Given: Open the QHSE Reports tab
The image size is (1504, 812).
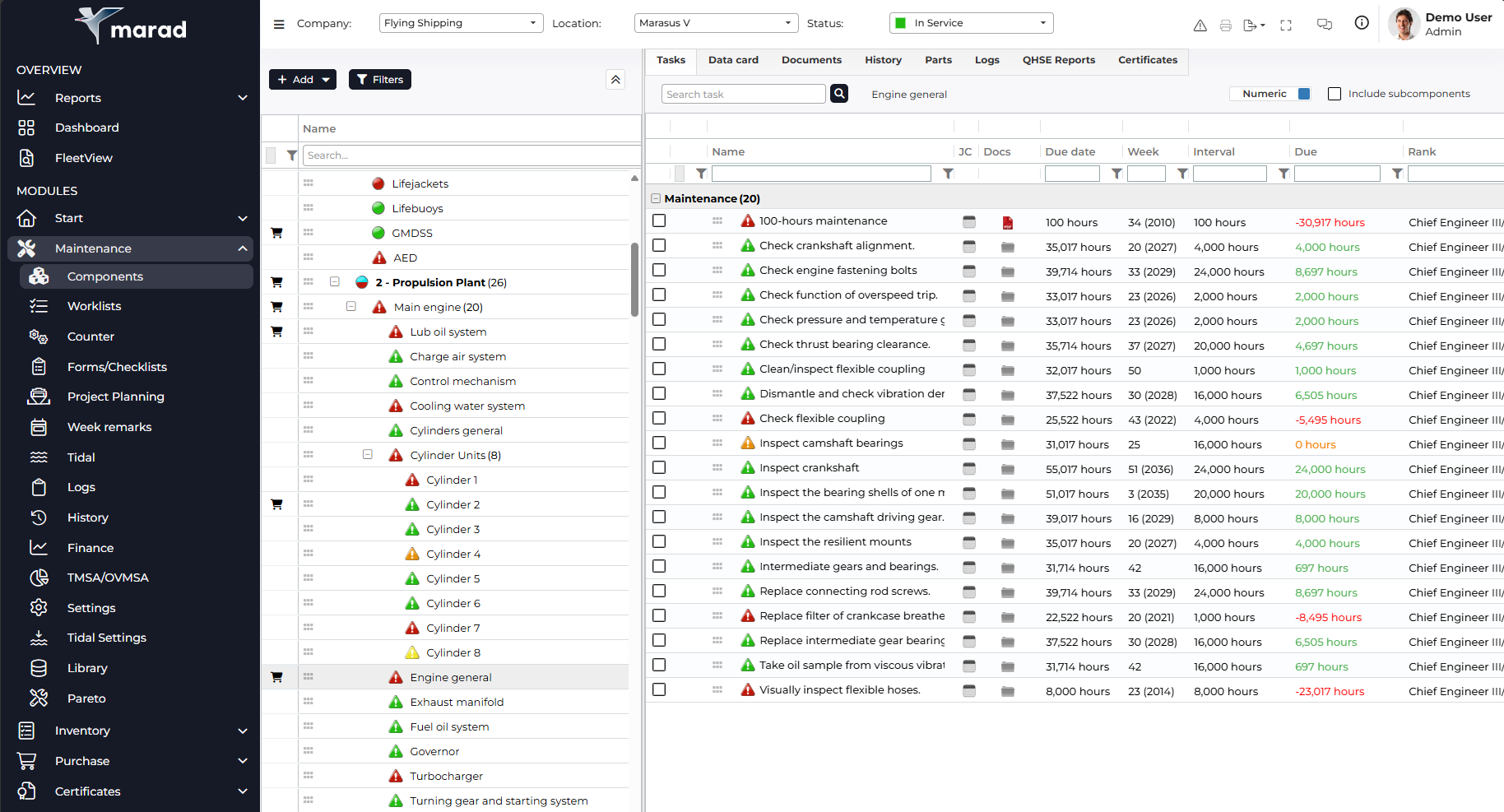Looking at the screenshot, I should click(1059, 60).
